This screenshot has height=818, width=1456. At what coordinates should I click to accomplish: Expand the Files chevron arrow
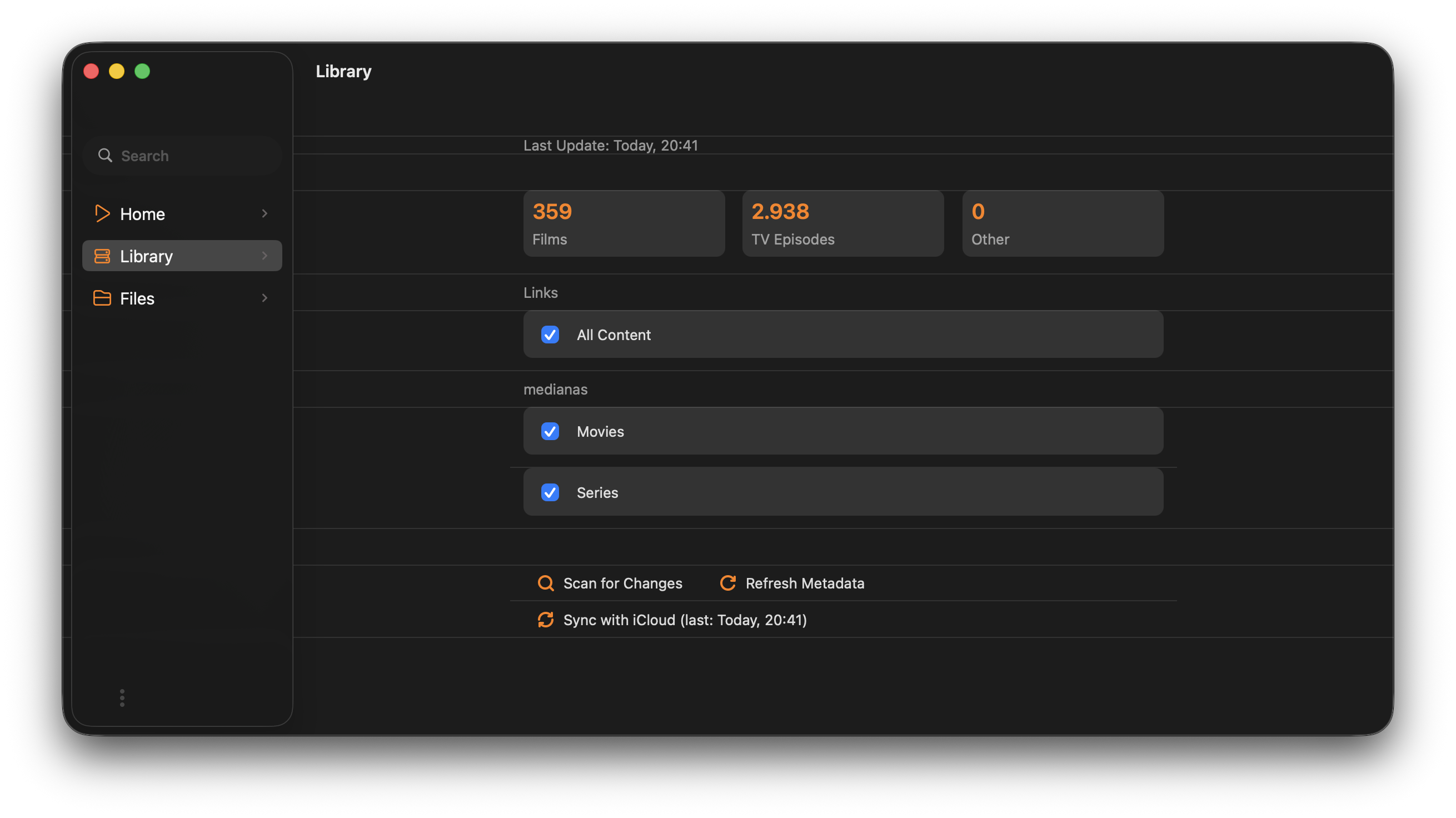tap(265, 298)
